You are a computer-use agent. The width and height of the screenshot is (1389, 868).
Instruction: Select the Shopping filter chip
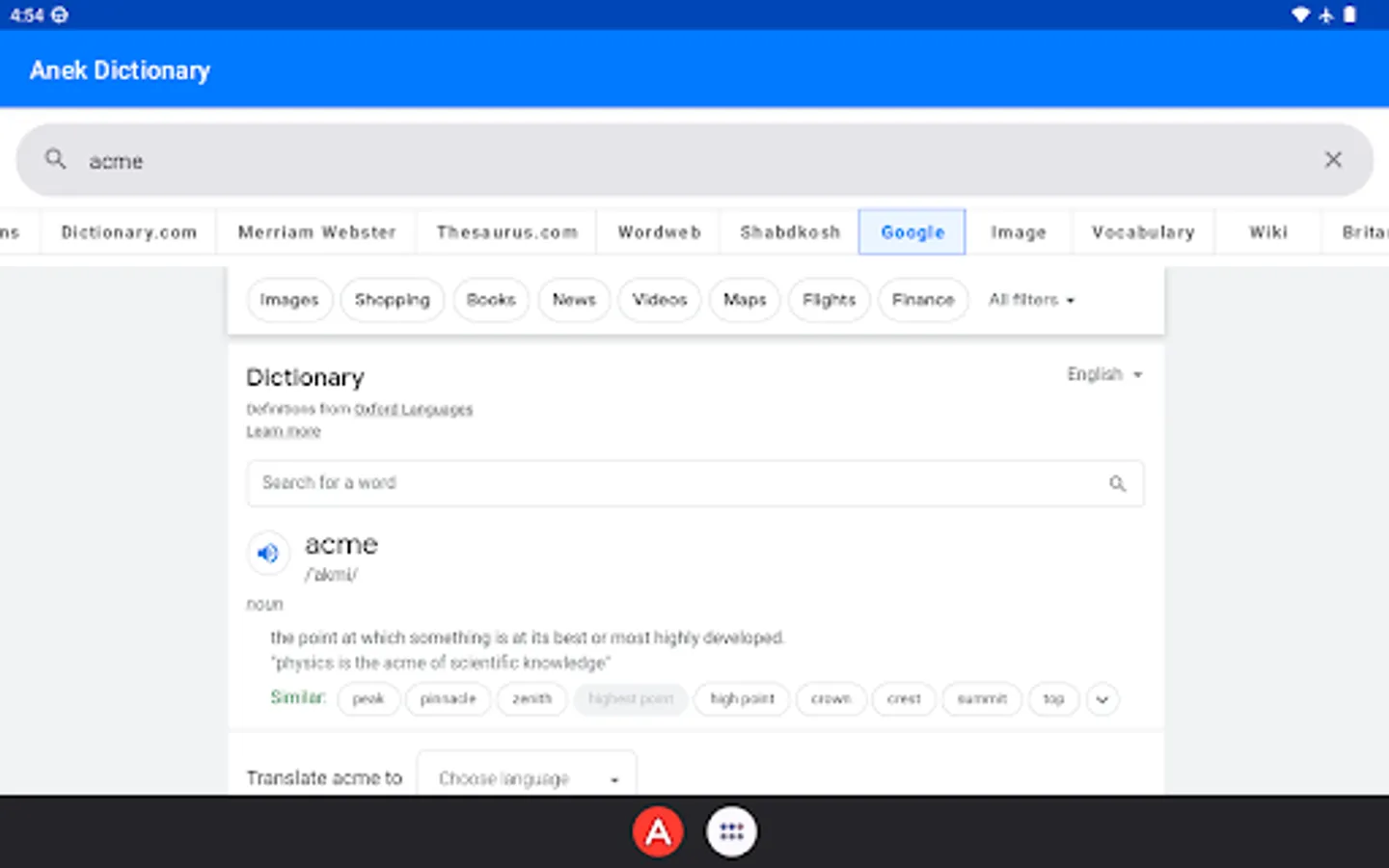coord(392,300)
